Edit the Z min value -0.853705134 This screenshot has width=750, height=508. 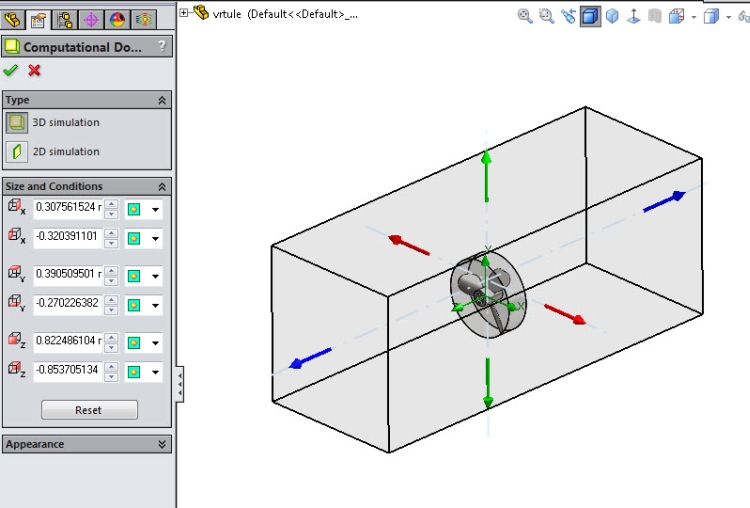pos(68,370)
